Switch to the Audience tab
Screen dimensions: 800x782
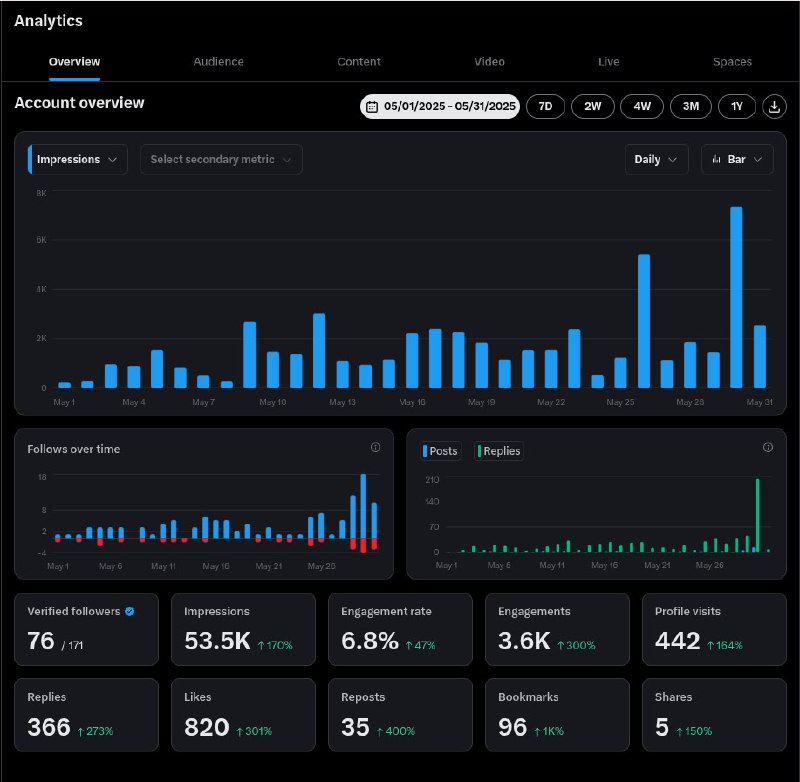tap(218, 62)
